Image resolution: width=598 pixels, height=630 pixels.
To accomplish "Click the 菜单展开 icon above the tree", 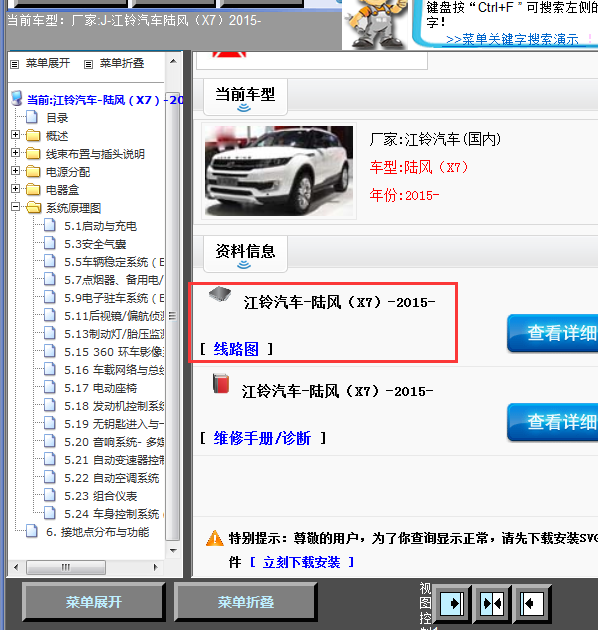I will tap(14, 64).
